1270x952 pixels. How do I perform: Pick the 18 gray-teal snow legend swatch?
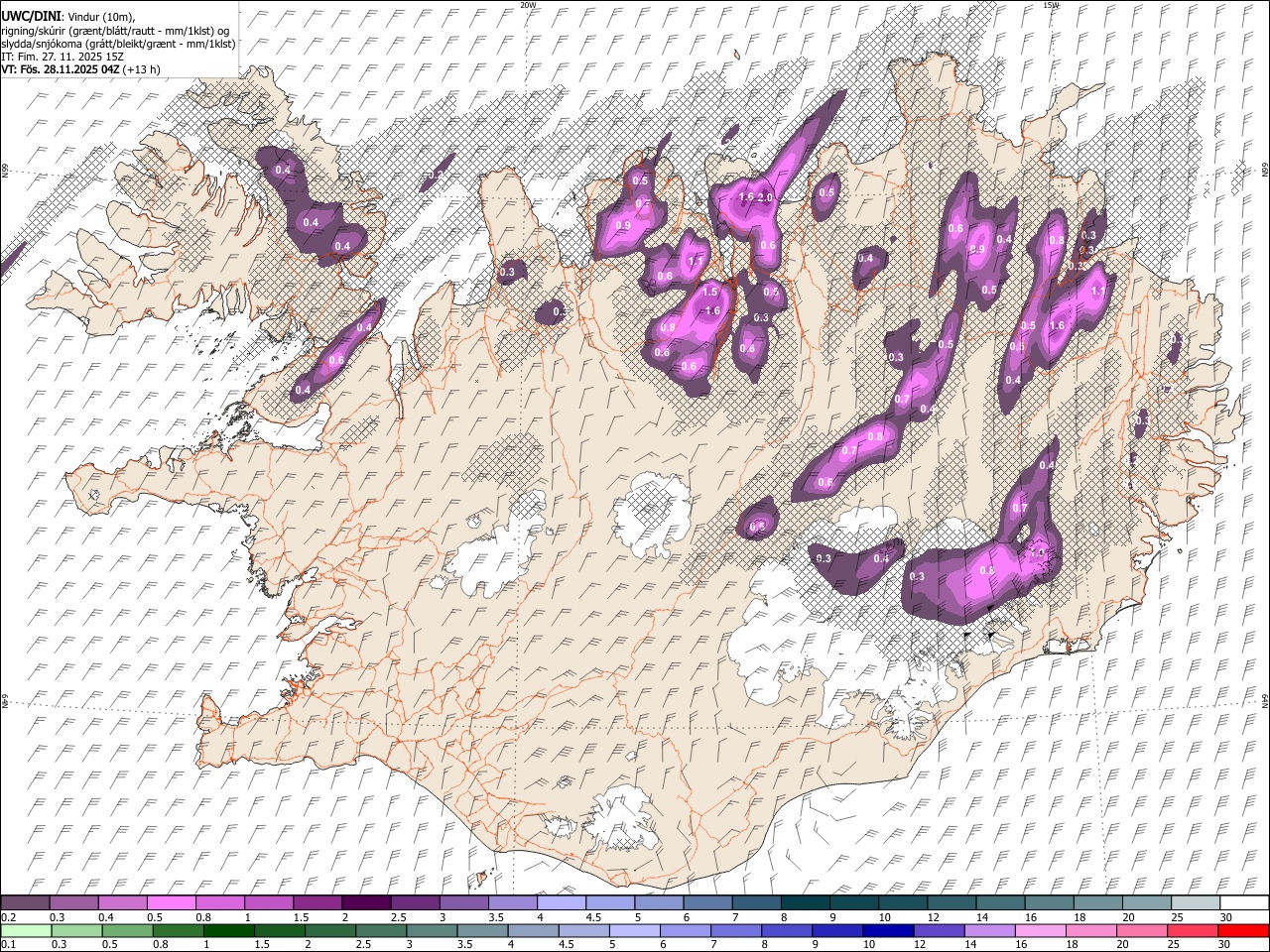pos(1097,903)
